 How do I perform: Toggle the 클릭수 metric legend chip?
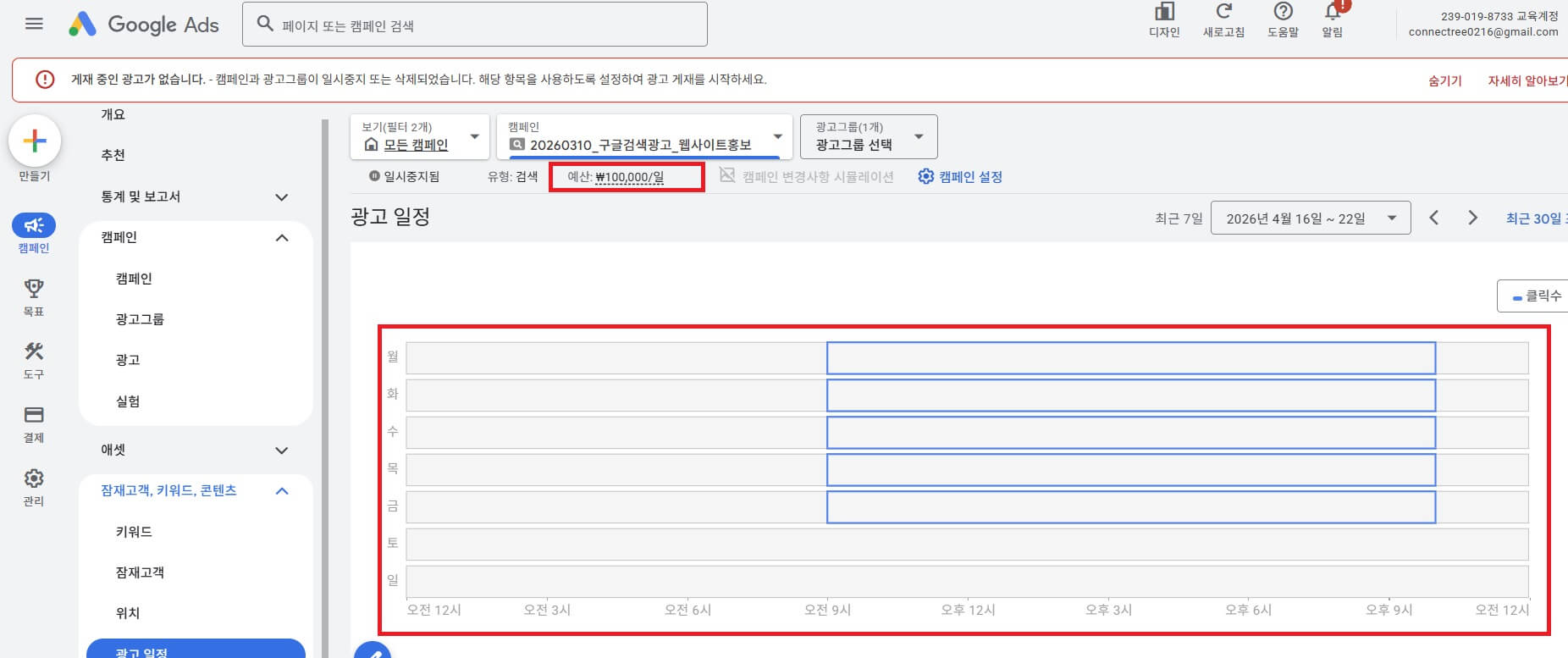(1534, 296)
